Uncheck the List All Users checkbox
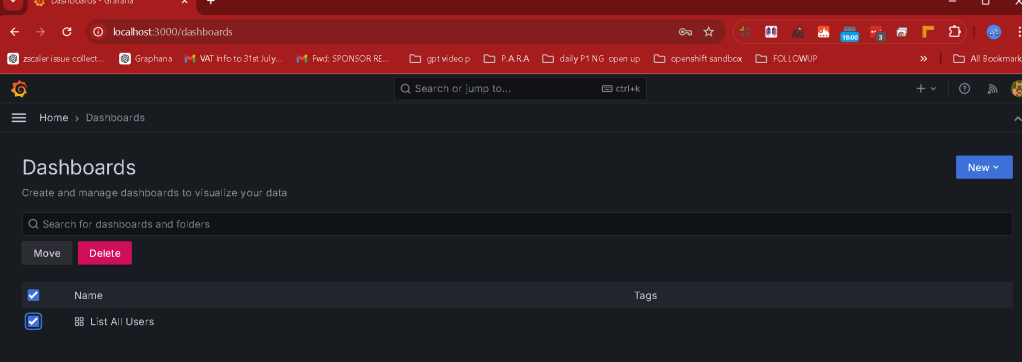The height and width of the screenshot is (362, 1022). 33,322
